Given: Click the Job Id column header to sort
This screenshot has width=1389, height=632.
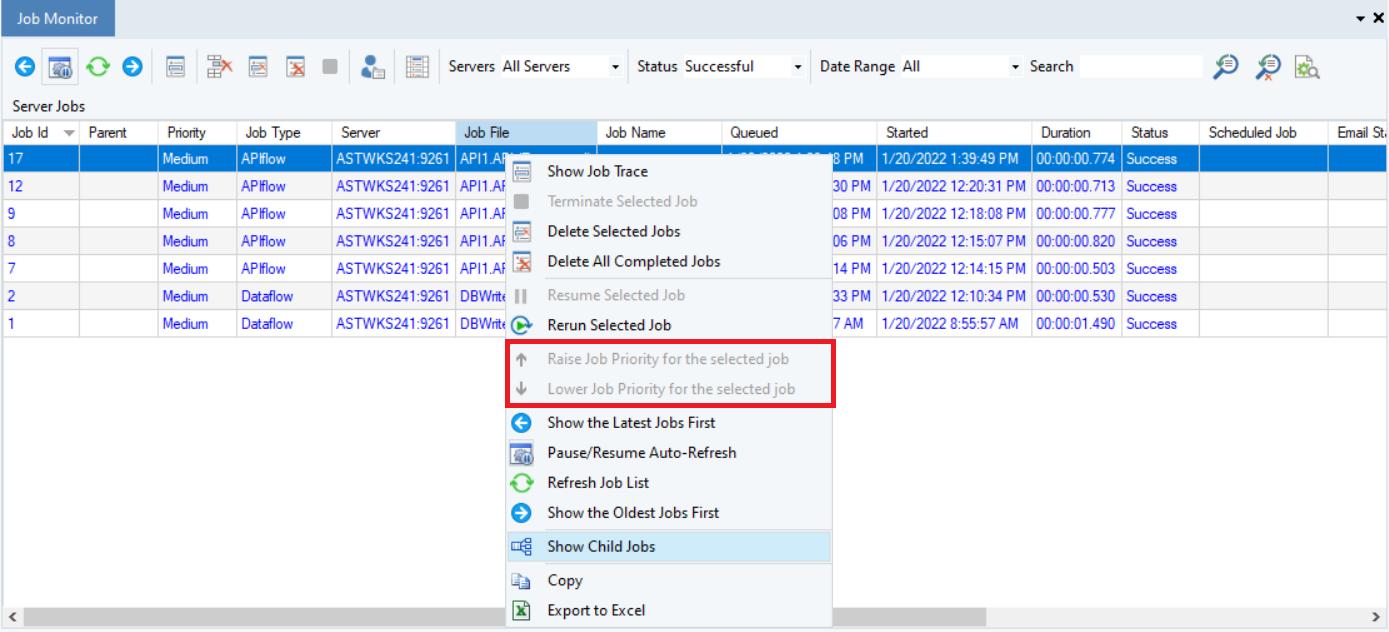Looking at the screenshot, I should click(x=30, y=133).
